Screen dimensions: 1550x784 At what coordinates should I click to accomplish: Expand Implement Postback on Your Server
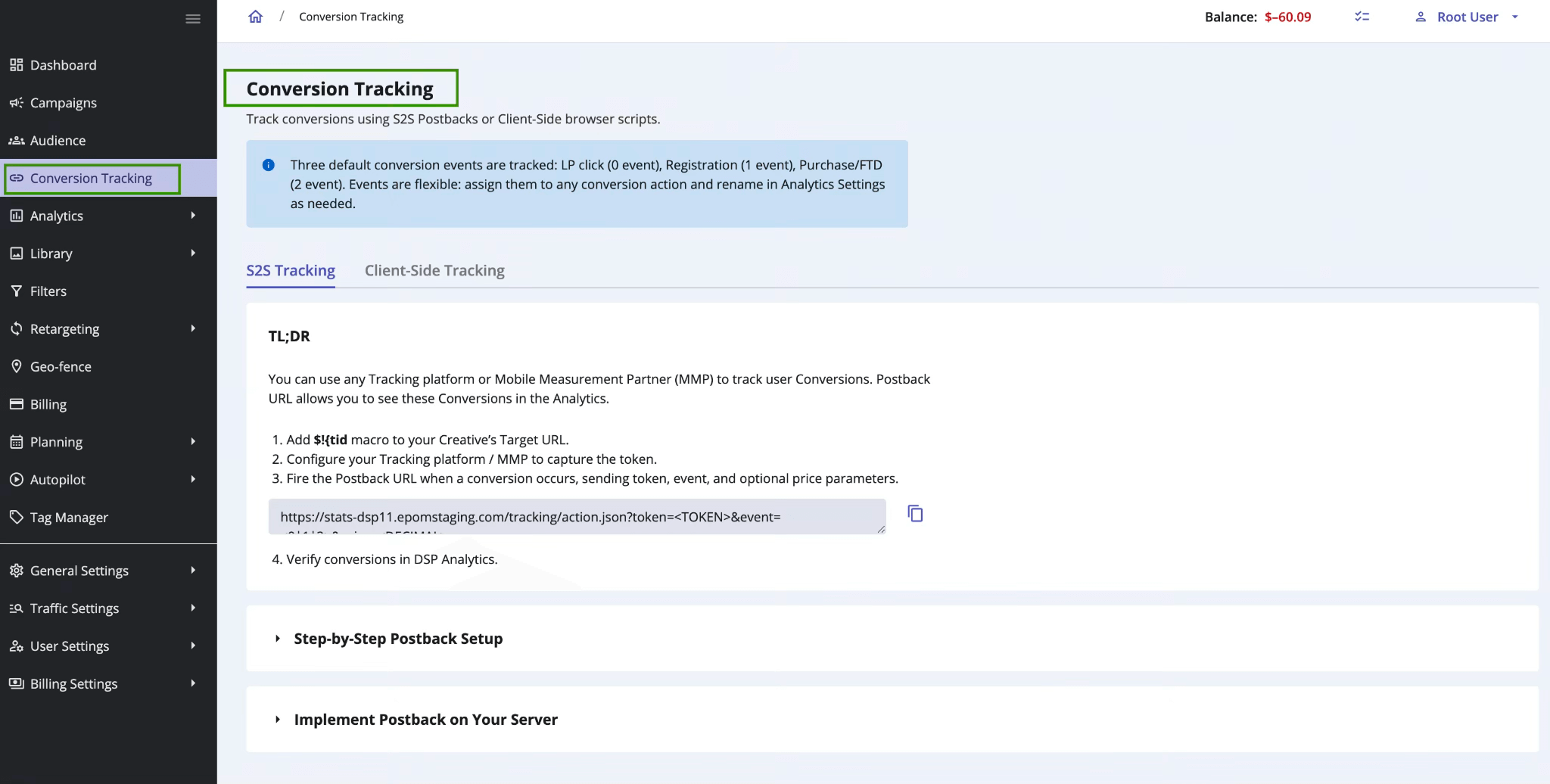click(x=425, y=719)
